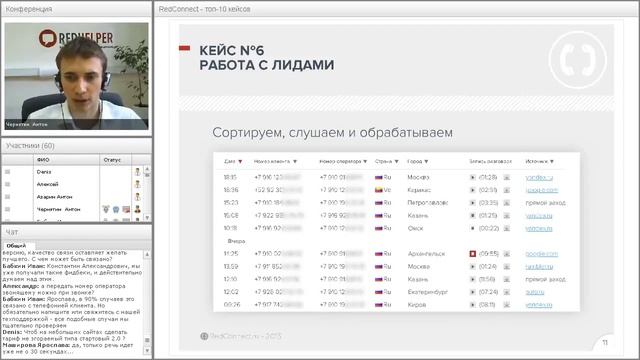Screen dimensions: 640x360
Task: Click third status icon of Чернятин Антон
Action: 126,209
